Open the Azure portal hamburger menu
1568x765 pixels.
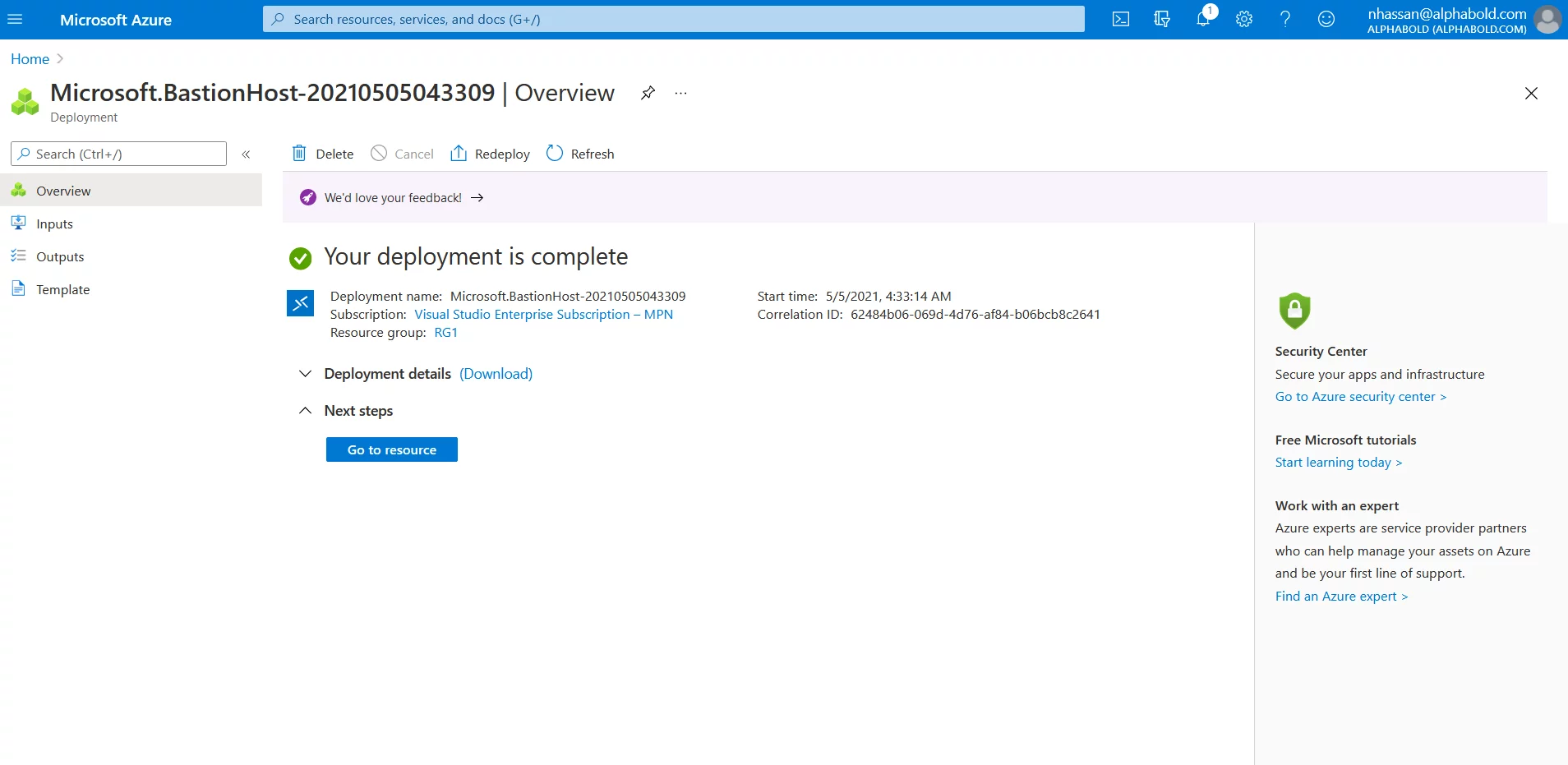click(15, 20)
